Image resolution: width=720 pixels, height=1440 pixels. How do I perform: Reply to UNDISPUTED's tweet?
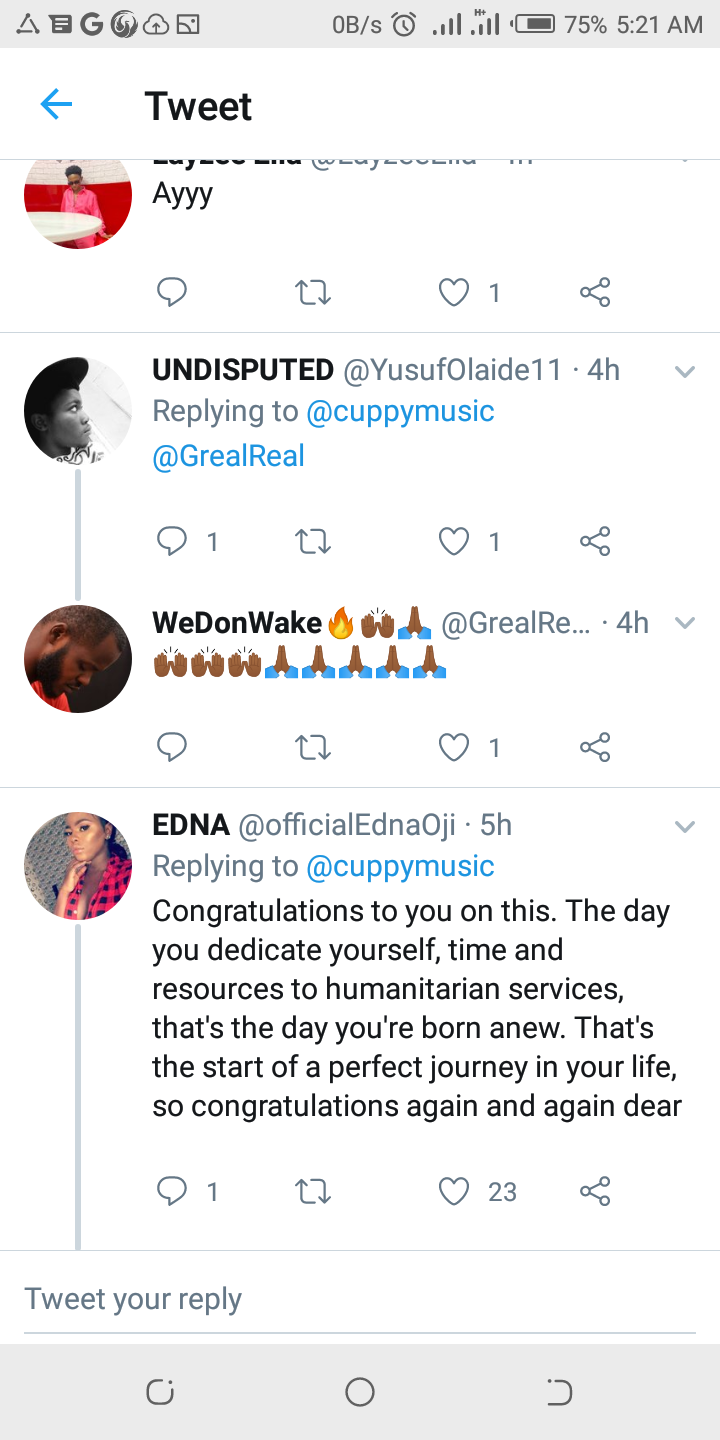coord(172,541)
